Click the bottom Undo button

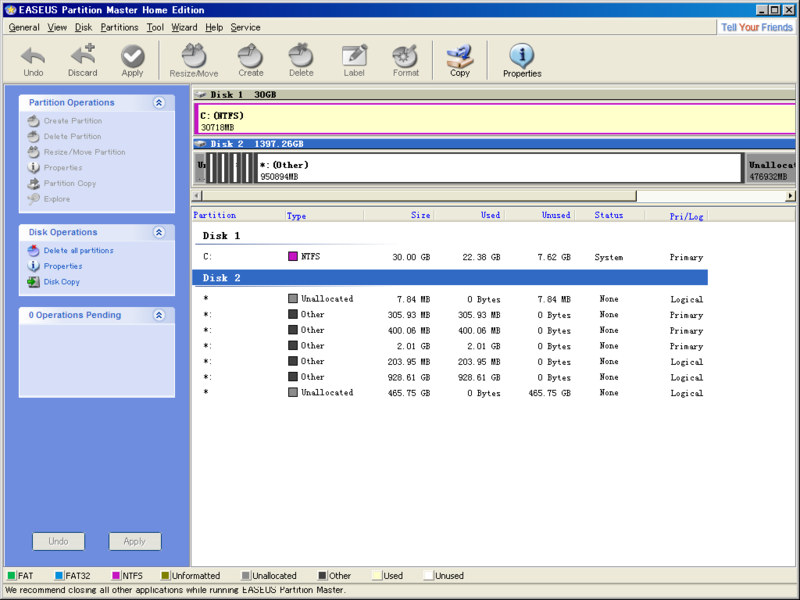click(59, 541)
